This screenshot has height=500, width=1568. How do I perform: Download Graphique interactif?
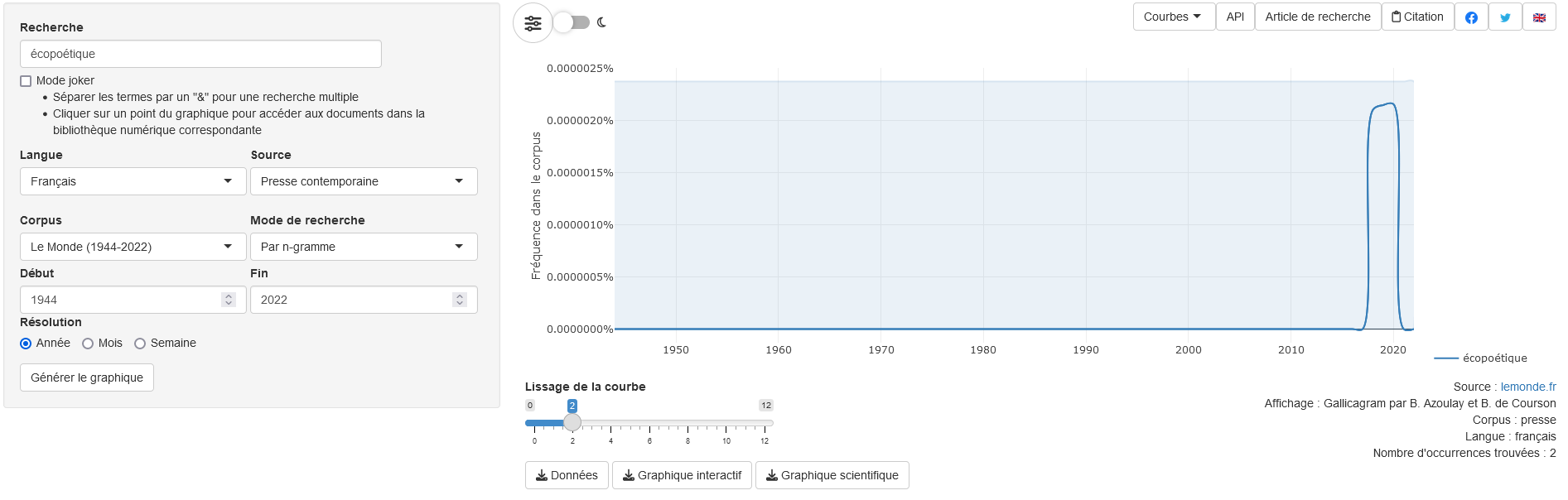click(x=682, y=475)
